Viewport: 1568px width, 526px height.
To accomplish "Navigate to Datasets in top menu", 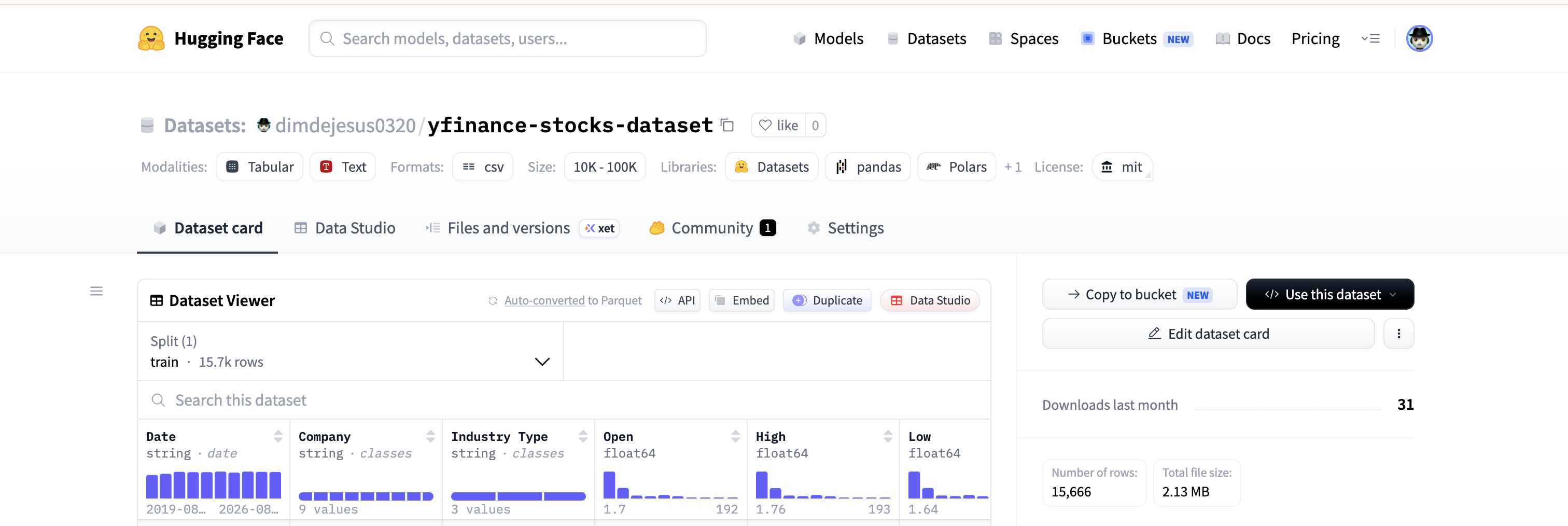I will point(927,38).
